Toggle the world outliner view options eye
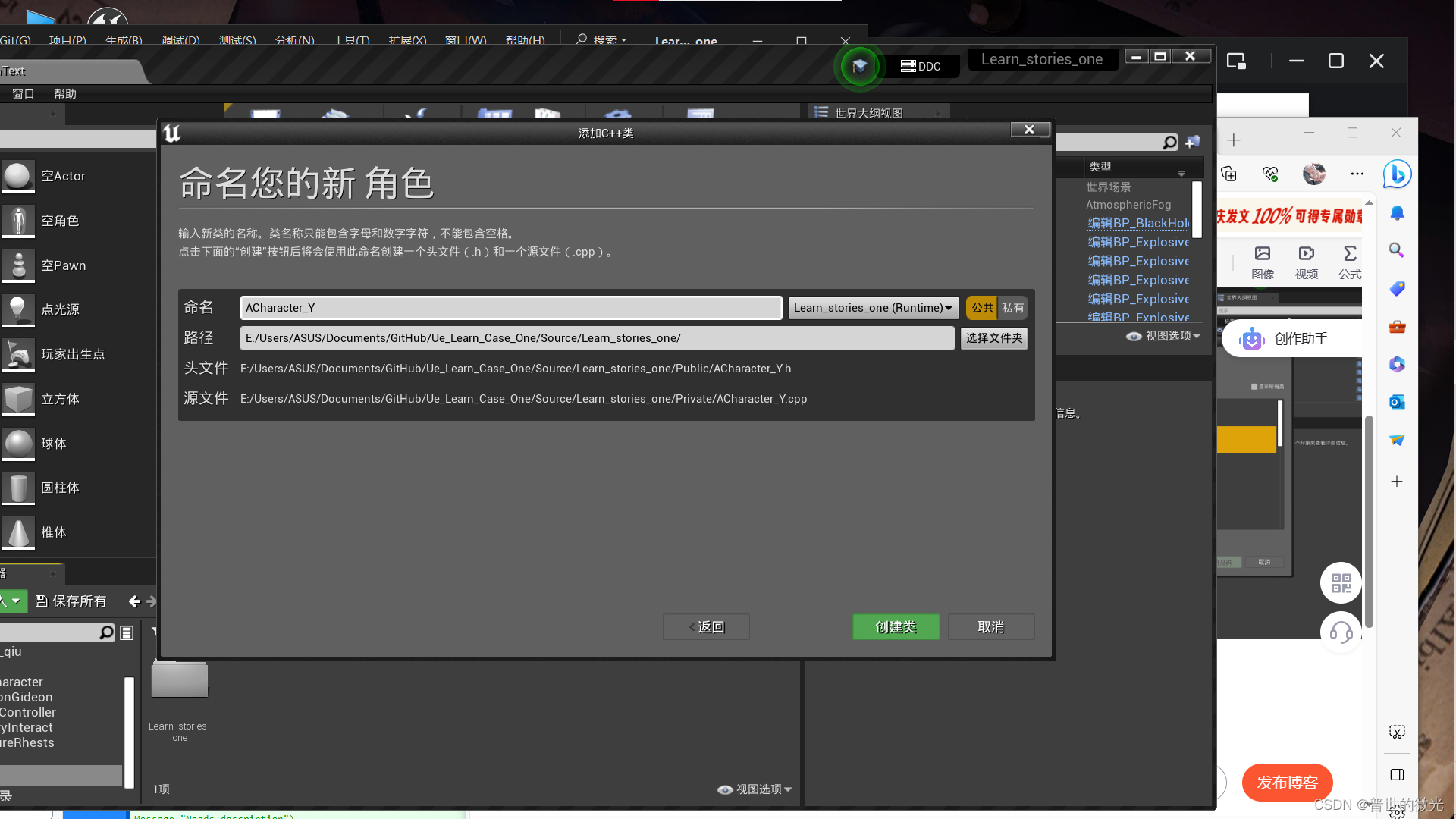Viewport: 1456px width, 819px height. pyautogui.click(x=1133, y=336)
